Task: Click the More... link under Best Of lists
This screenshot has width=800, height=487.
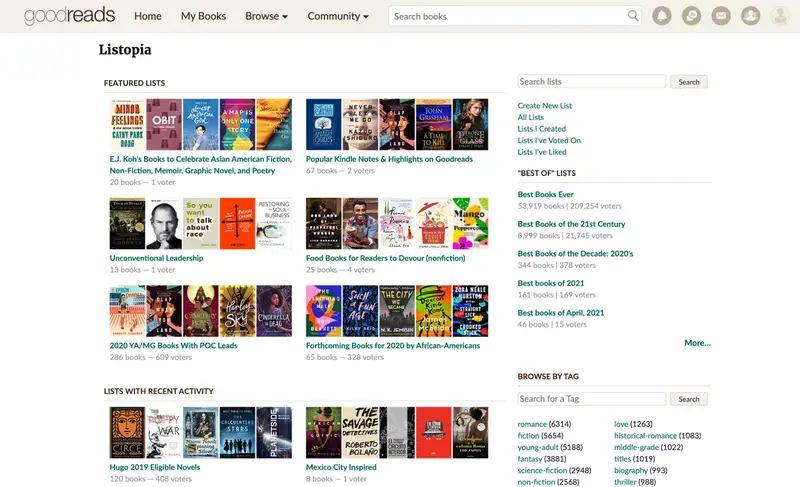Action: tap(697, 343)
